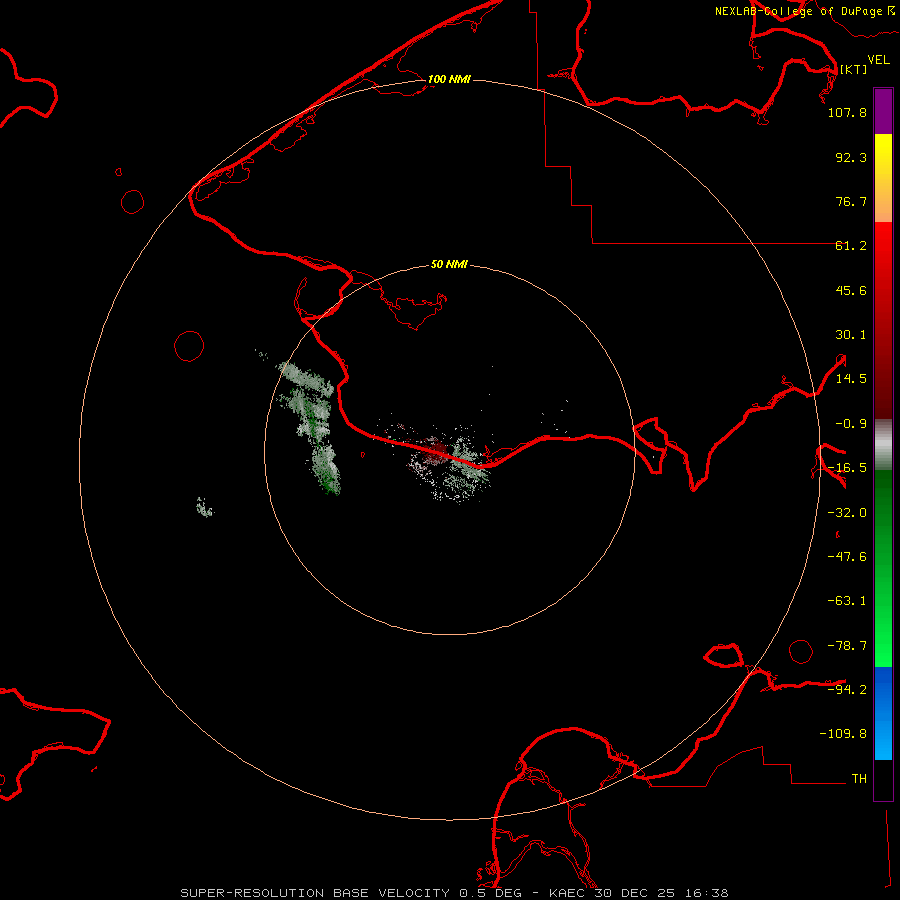This screenshot has width=900, height=900.
Task: Click the 107.8 legend value
Action: pyautogui.click(x=847, y=112)
